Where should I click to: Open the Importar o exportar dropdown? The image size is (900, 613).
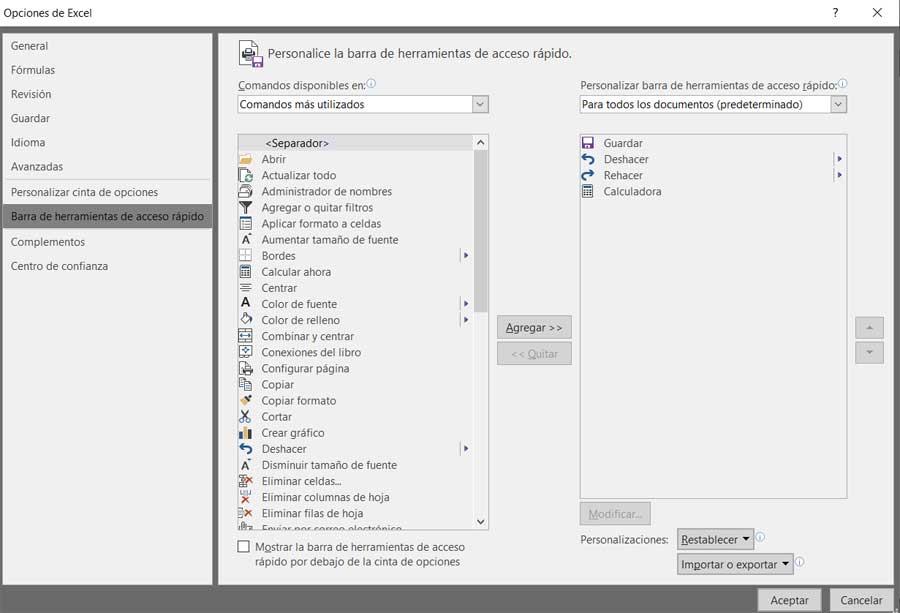tap(735, 564)
